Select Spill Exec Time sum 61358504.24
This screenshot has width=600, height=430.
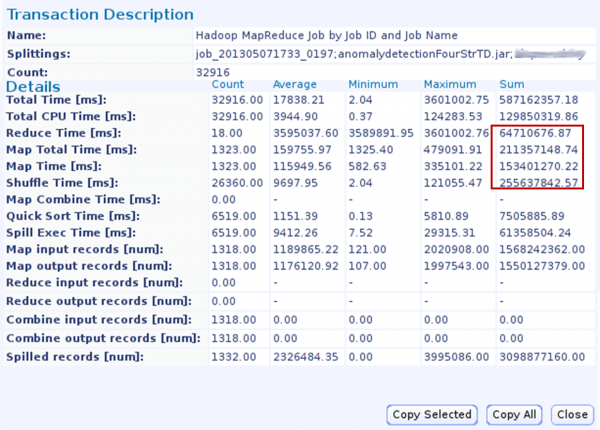[x=535, y=233]
